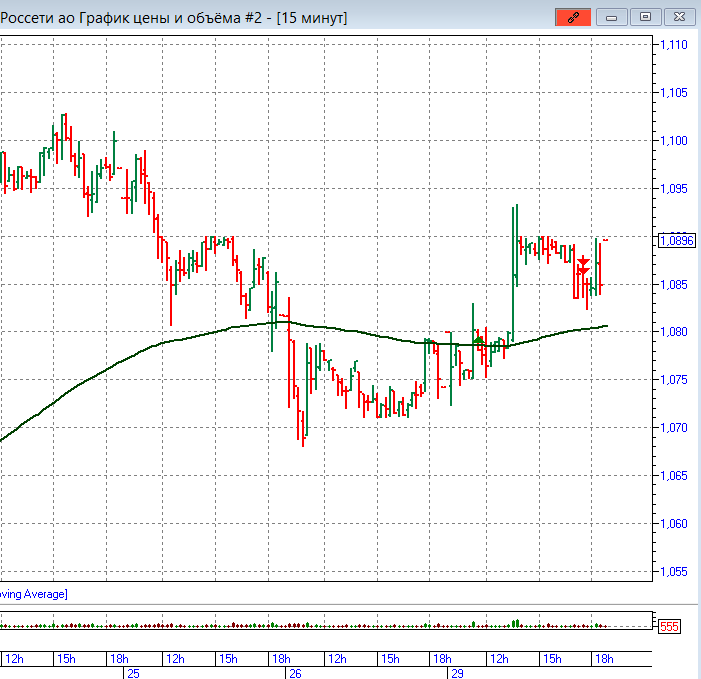Viewport: 701px width, 679px height.
Task: Maximize the chart window
Action: click(645, 17)
